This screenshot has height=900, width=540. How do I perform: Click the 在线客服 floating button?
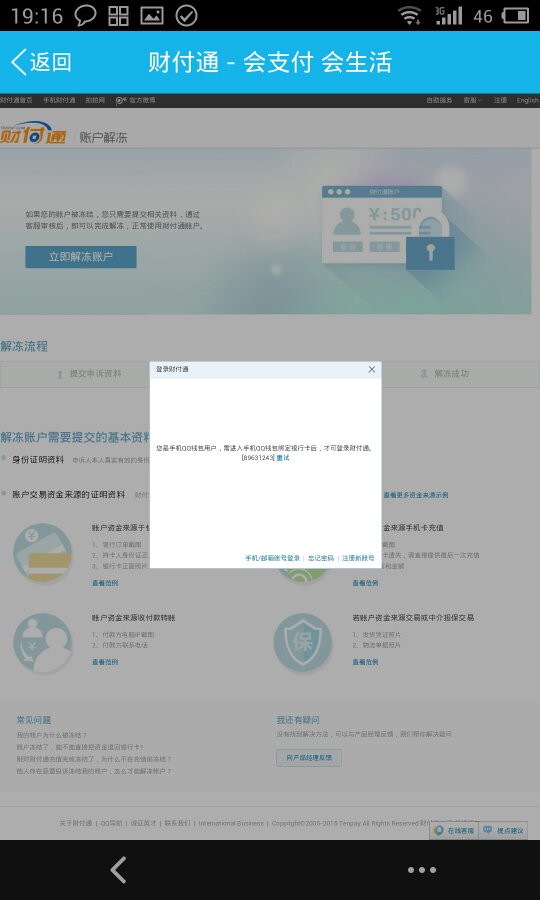click(454, 831)
